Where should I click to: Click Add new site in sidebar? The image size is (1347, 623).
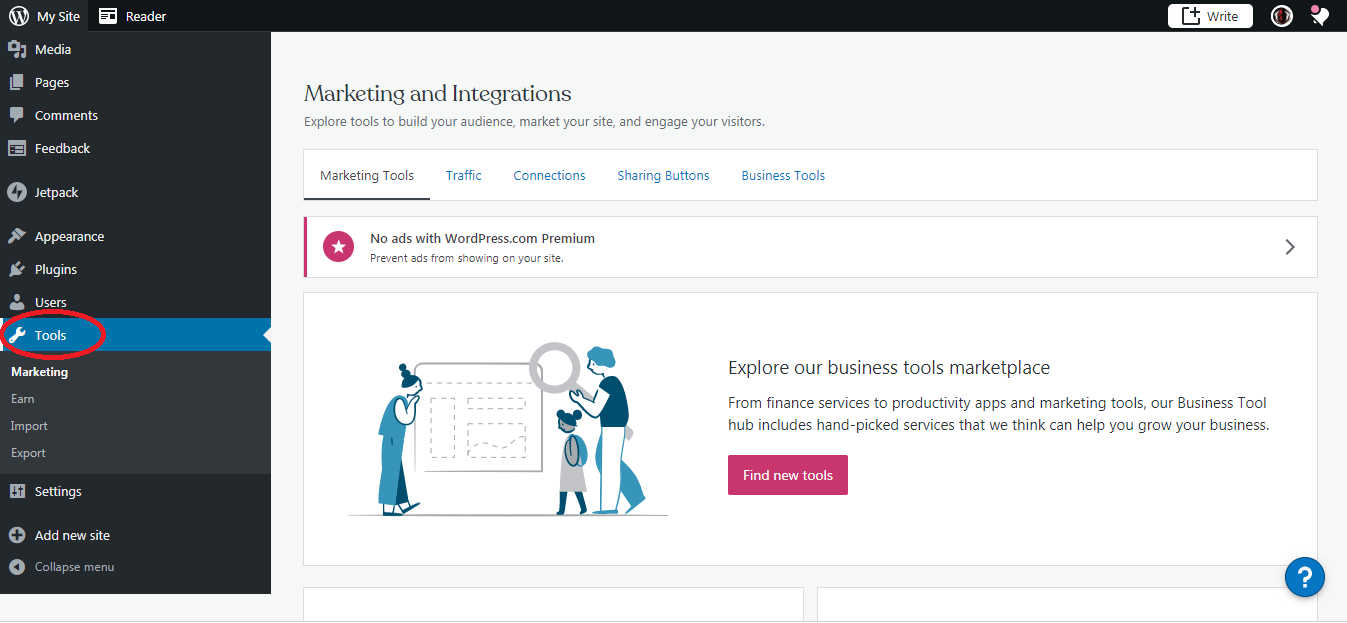pos(72,536)
